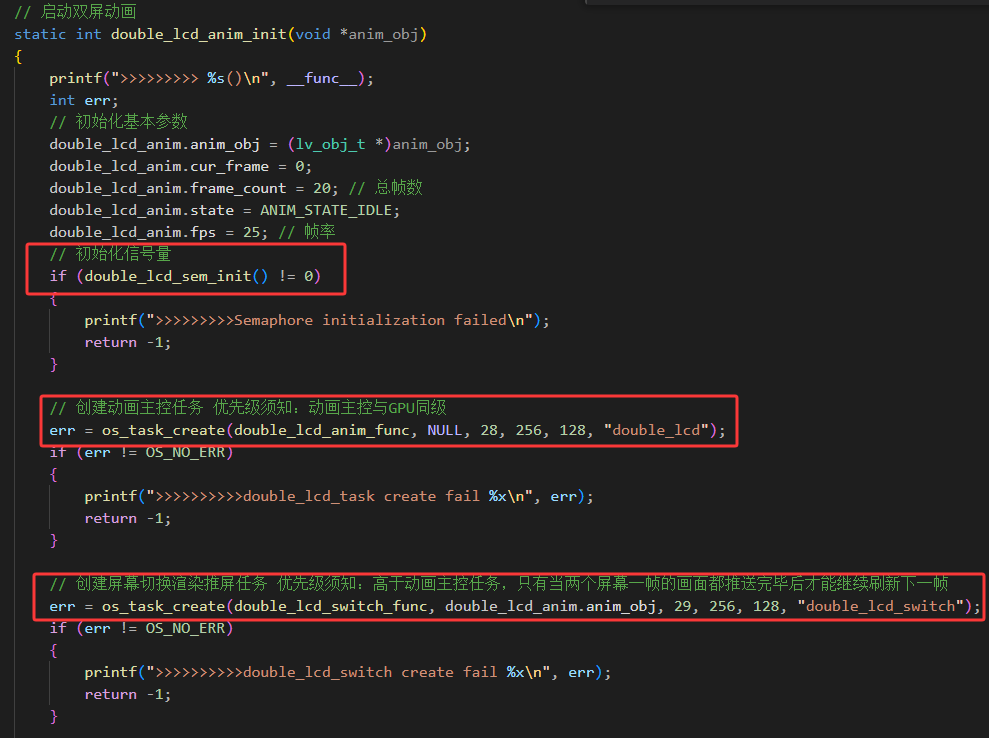Click the comment '// 创建屏幕切换渲染推屏任务'
Viewport: 989px width, 738px height.
coord(158,584)
